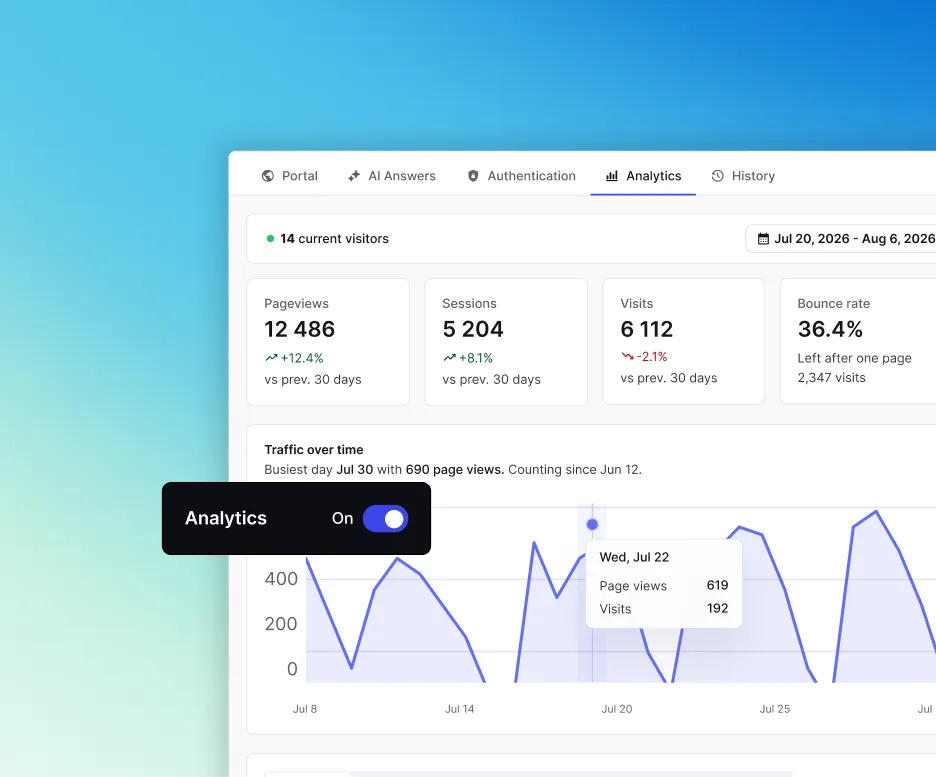Click the '2,347 visits' text
936x777 pixels.
(x=832, y=378)
